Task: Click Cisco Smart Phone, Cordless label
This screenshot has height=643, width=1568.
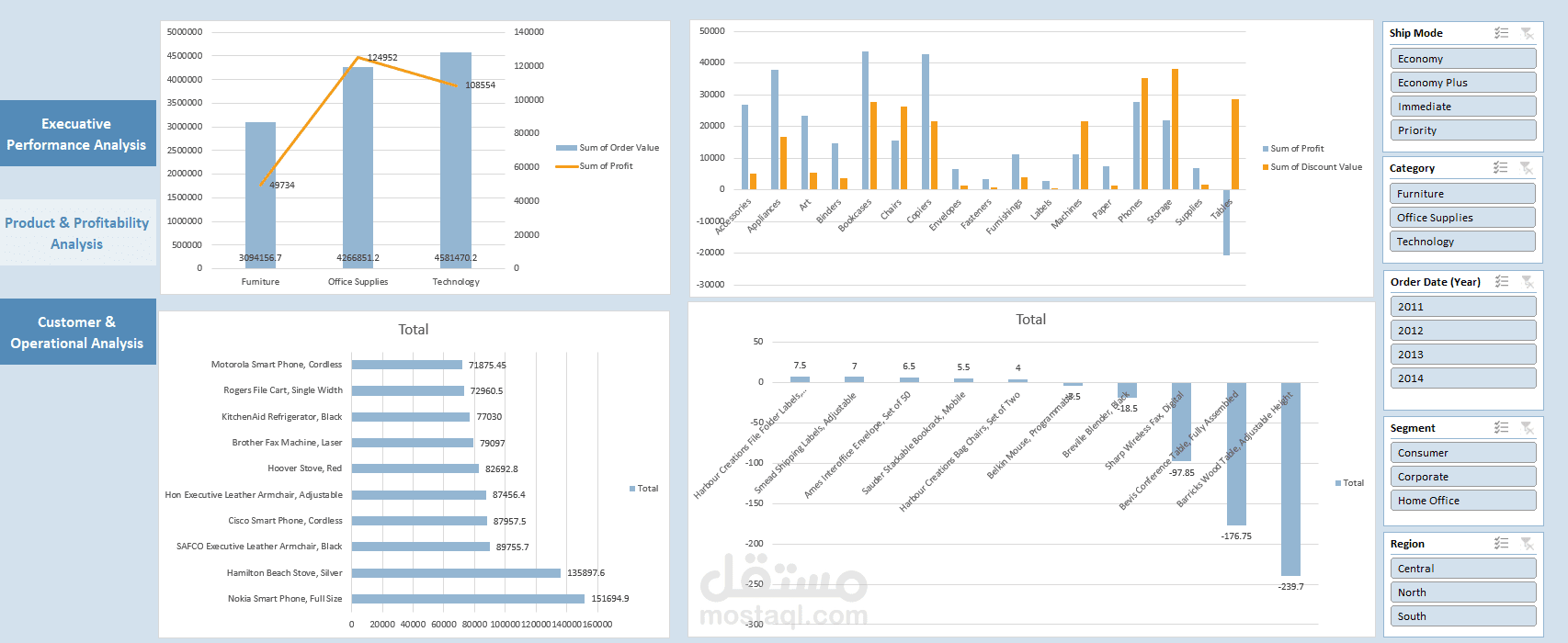Action: tap(285, 521)
